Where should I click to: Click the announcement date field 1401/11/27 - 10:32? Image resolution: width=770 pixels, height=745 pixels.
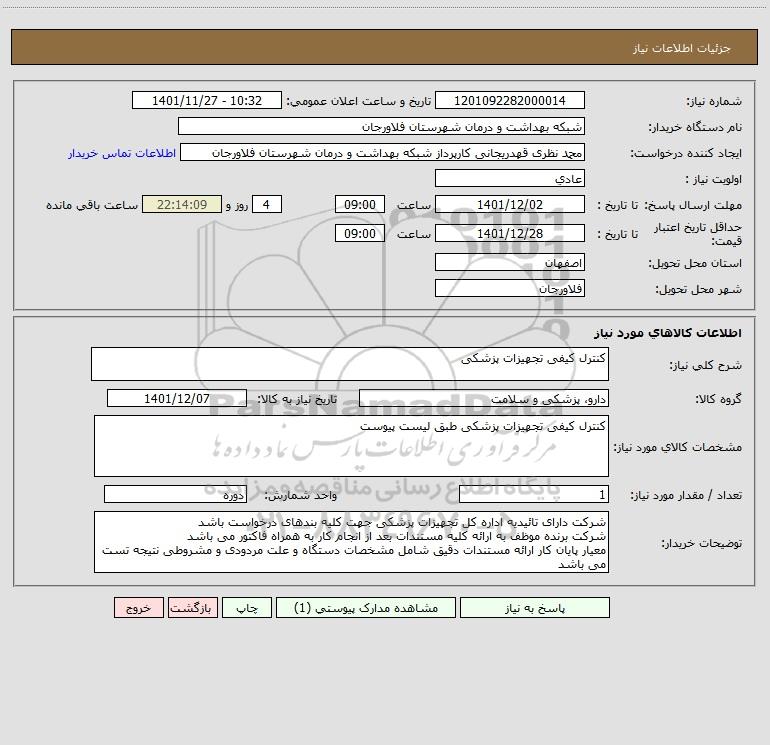(207, 100)
